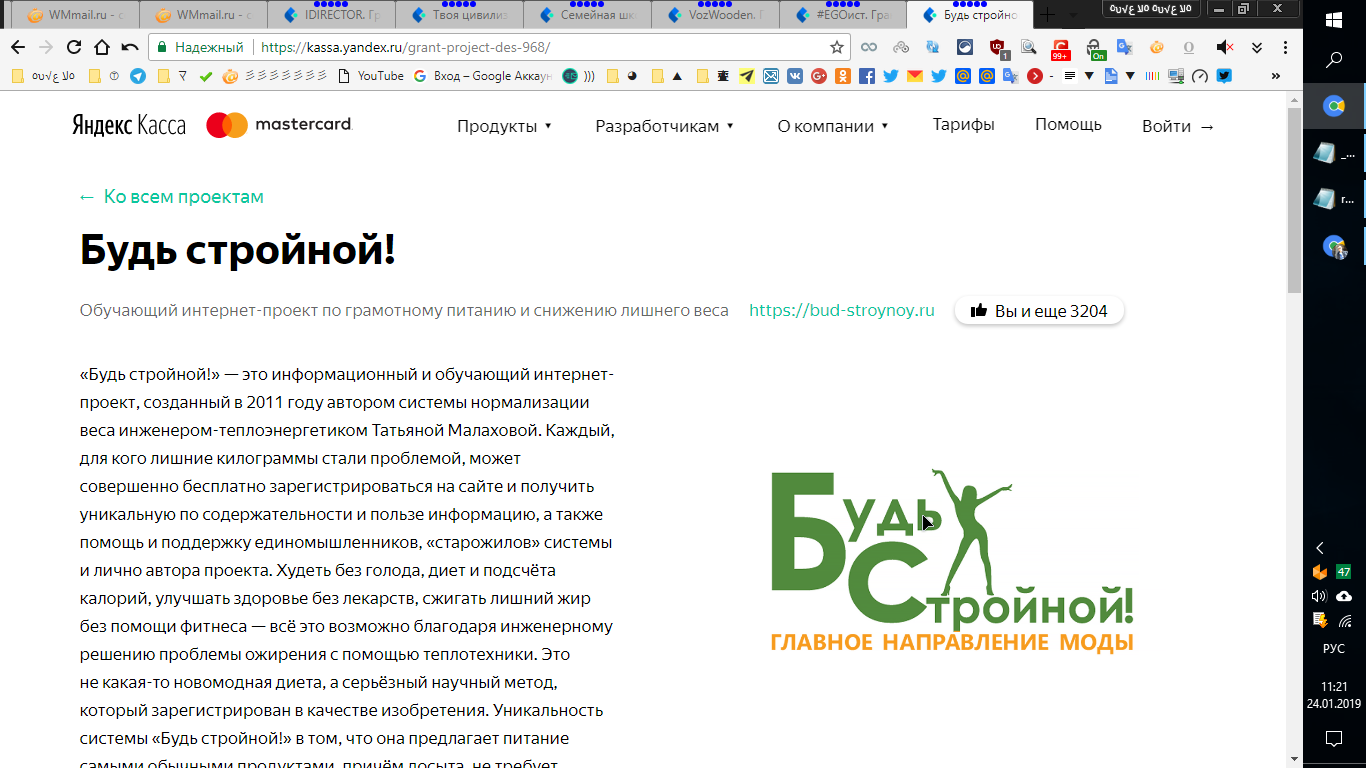Image resolution: width=1366 pixels, height=768 pixels.
Task: Switch to the #EGOист tab
Action: tap(842, 16)
